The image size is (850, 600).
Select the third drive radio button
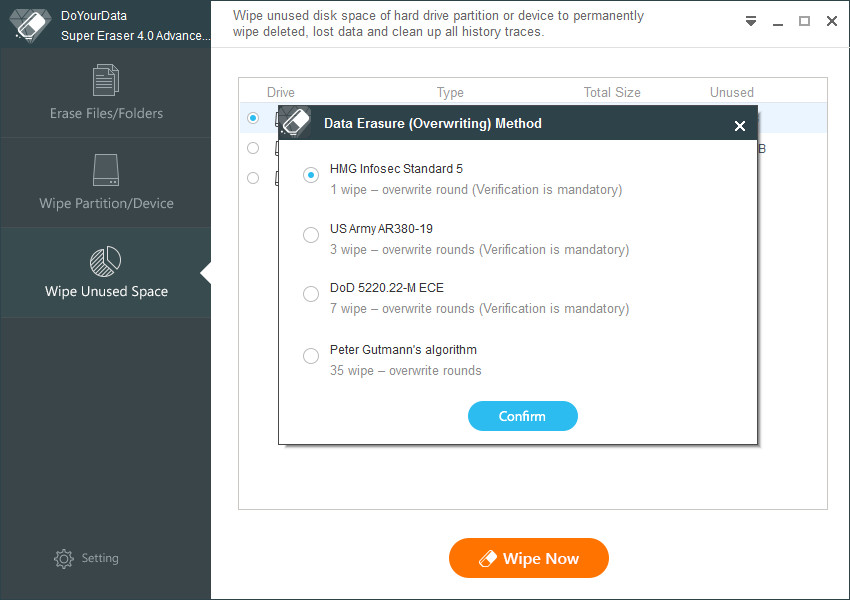click(253, 178)
